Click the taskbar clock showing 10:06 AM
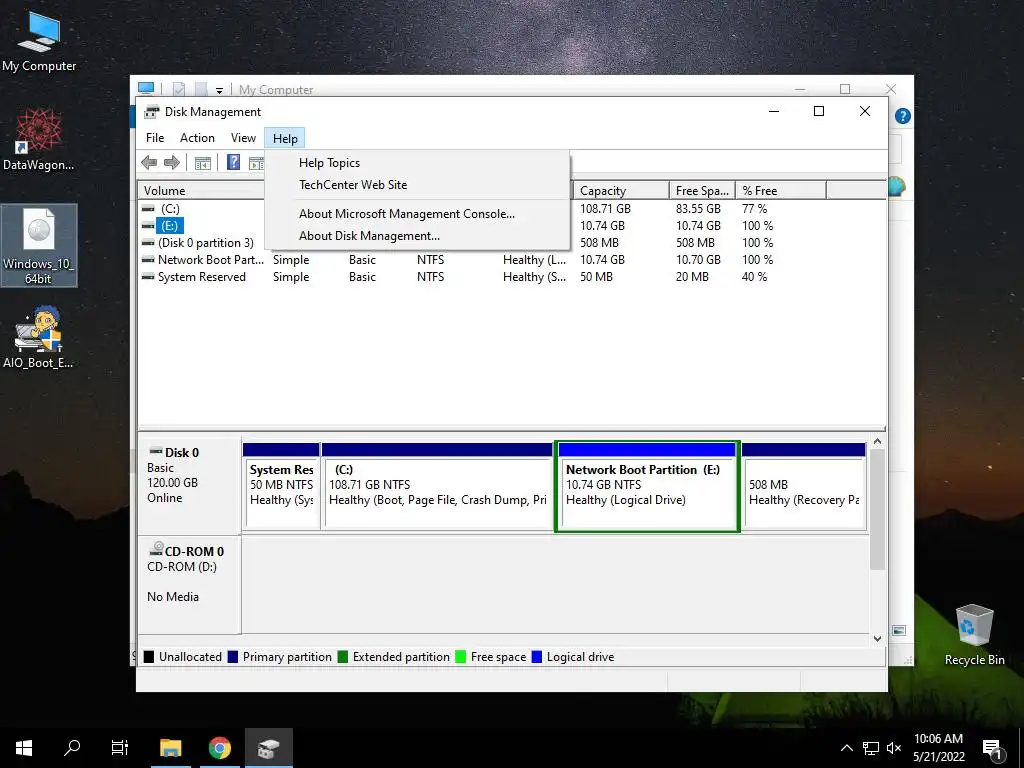1024x768 pixels. [938, 748]
